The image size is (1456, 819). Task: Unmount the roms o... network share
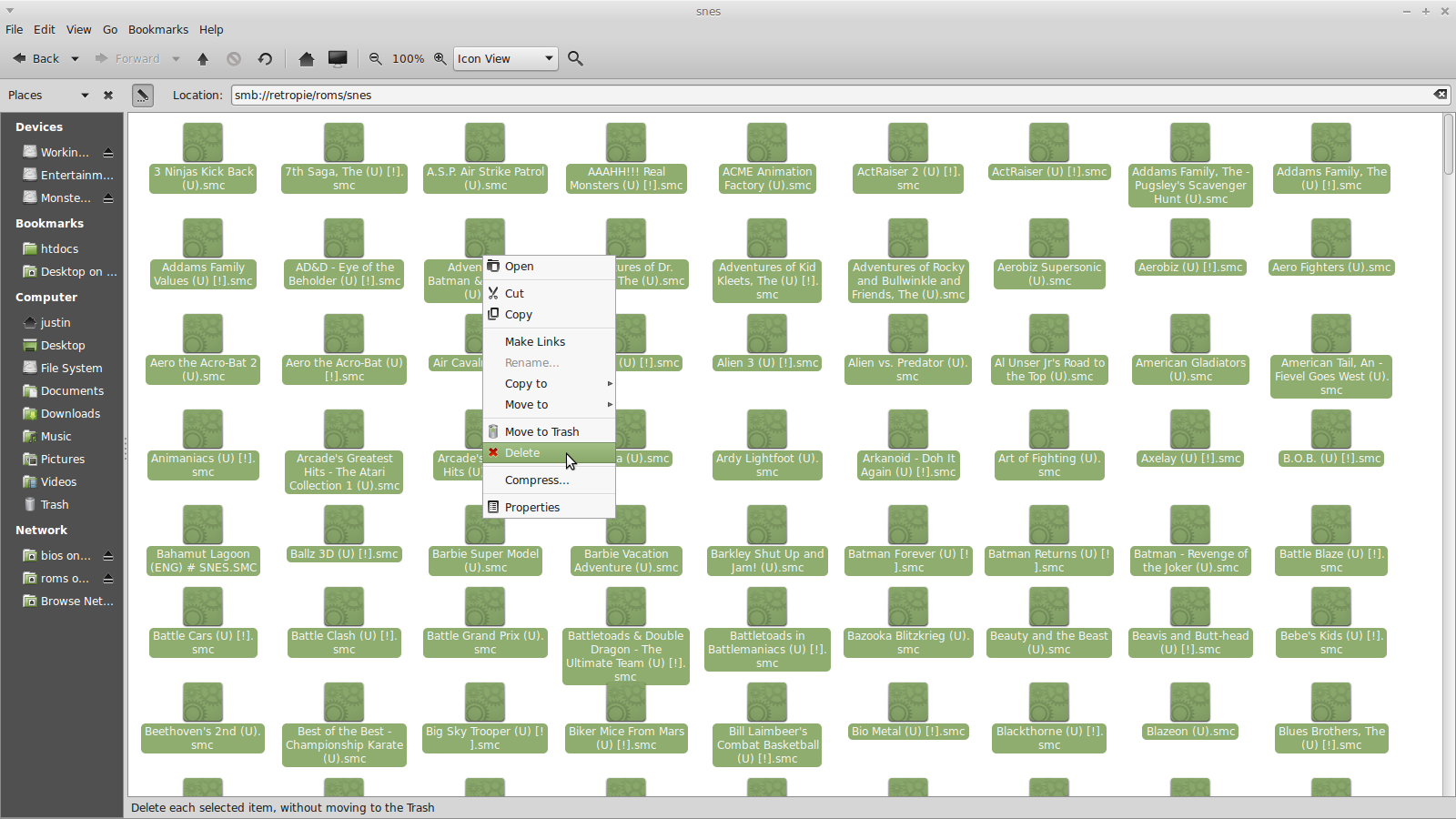pos(108,578)
